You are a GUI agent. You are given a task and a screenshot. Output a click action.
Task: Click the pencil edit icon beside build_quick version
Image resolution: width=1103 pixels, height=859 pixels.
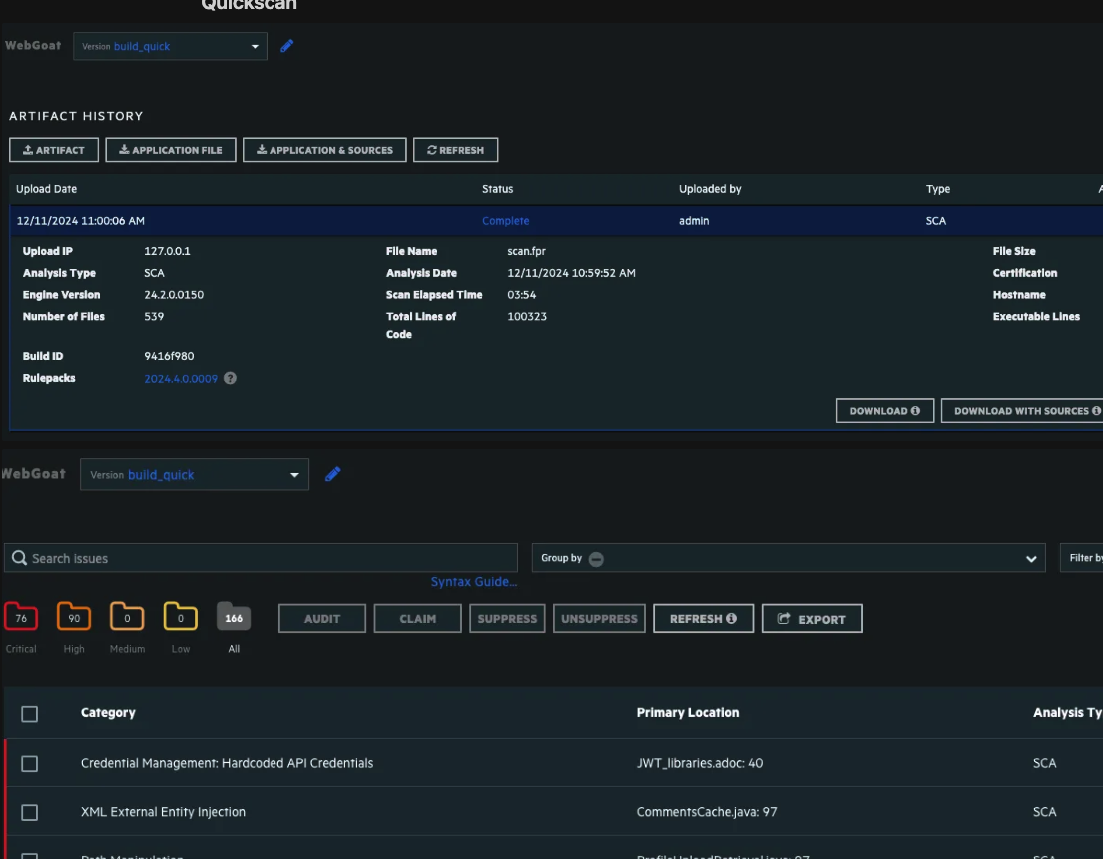288,46
